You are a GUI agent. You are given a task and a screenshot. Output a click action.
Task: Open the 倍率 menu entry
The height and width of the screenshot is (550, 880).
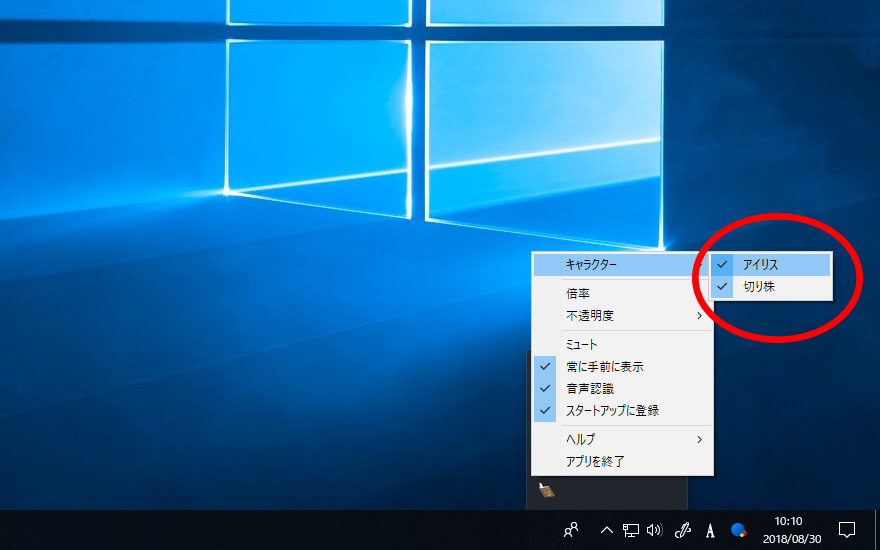[x=622, y=294]
